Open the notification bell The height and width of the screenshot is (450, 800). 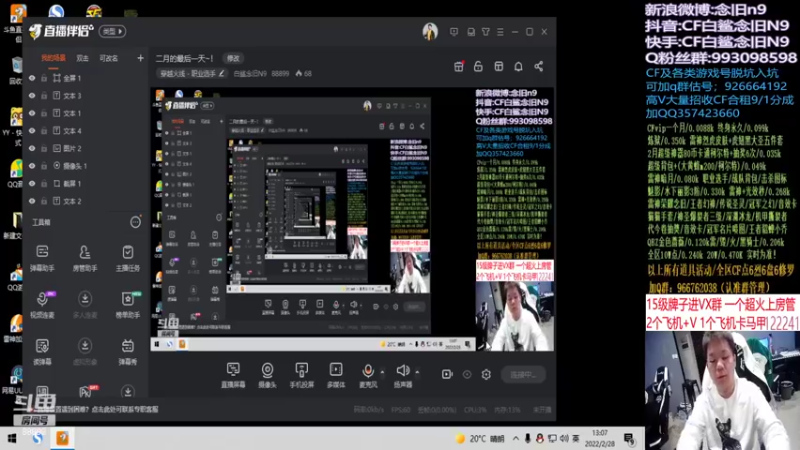(518, 66)
